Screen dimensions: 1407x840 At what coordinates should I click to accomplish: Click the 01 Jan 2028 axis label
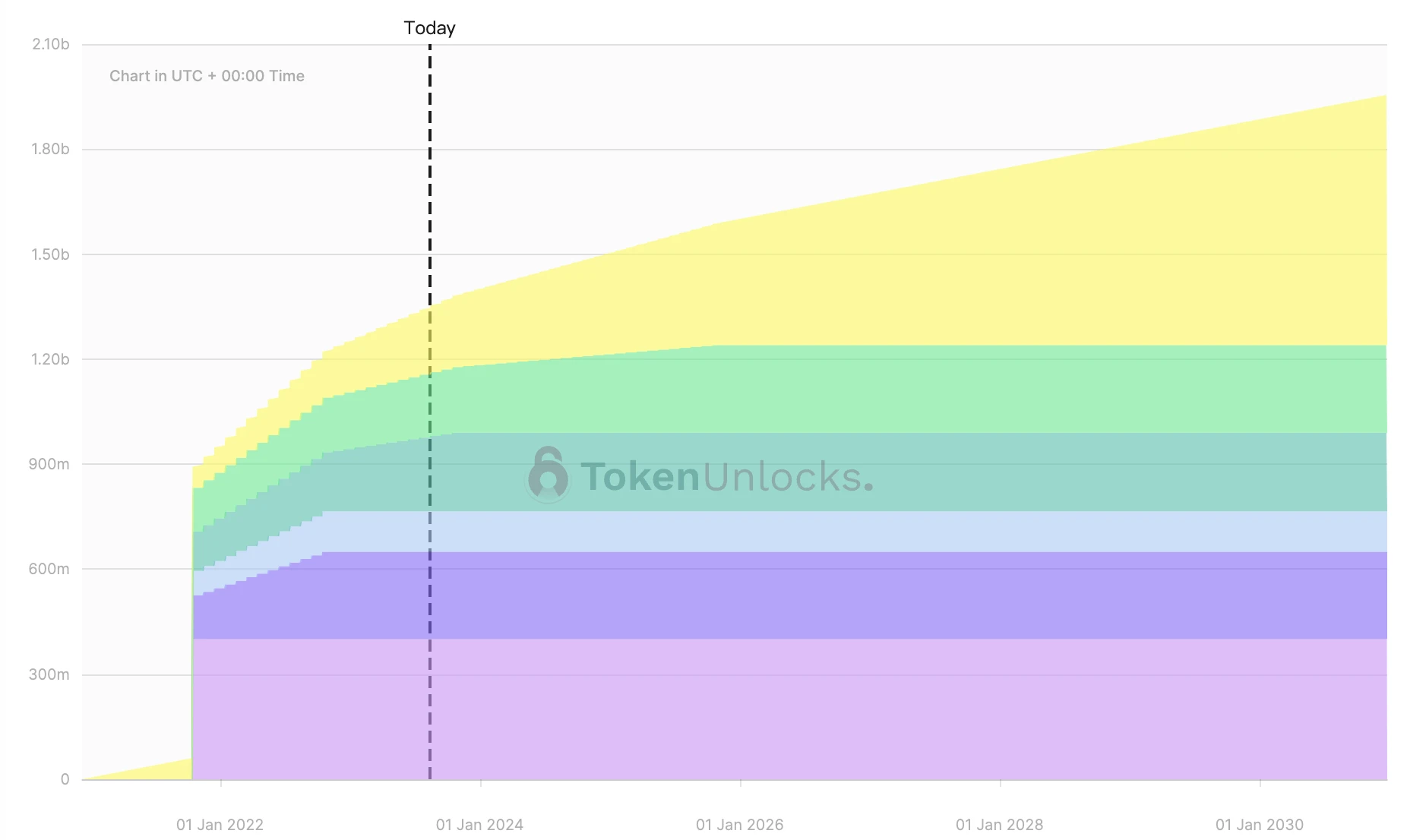point(999,825)
